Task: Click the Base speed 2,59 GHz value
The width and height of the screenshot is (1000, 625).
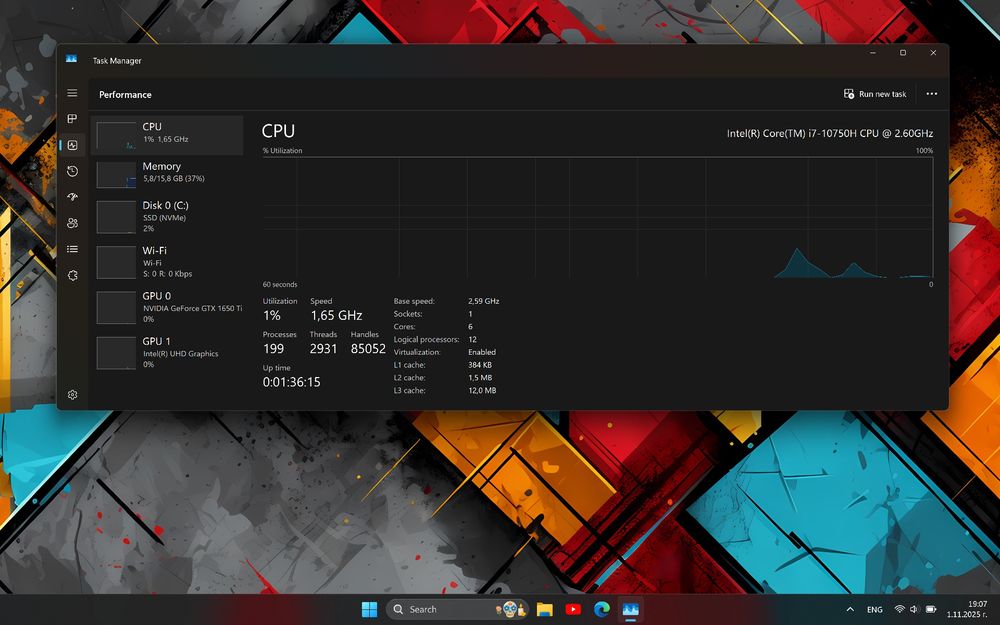Action: pyautogui.click(x=483, y=301)
